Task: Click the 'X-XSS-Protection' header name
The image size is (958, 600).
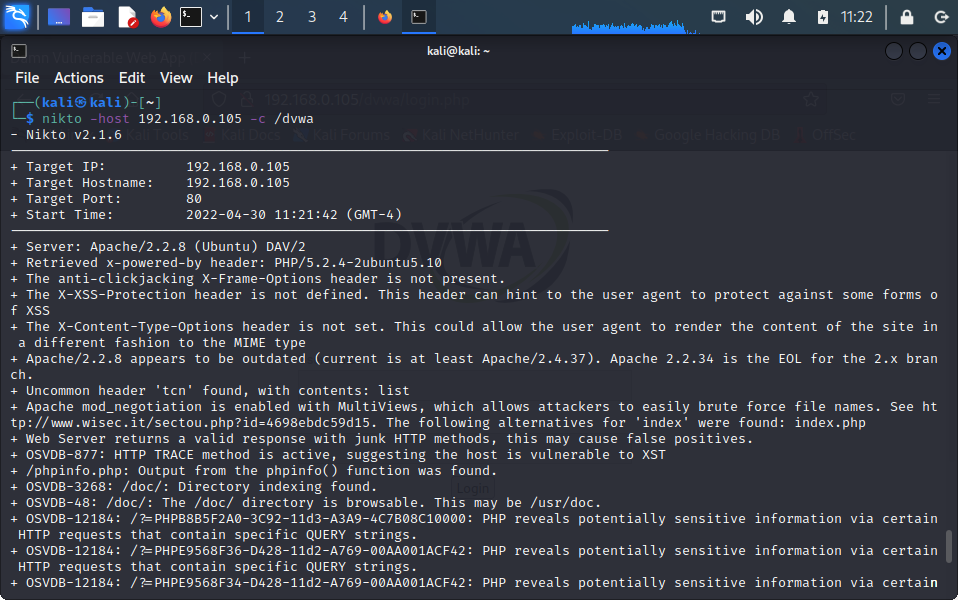Action: click(122, 295)
